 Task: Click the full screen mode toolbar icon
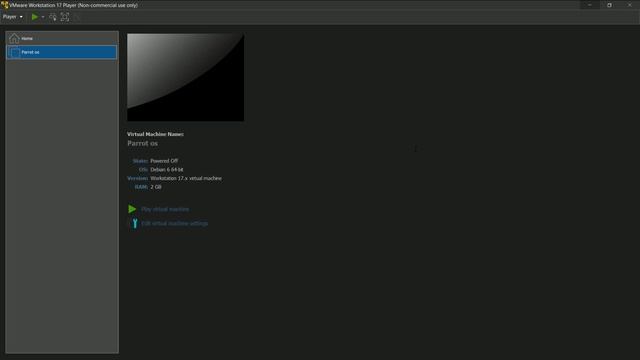[x=64, y=17]
